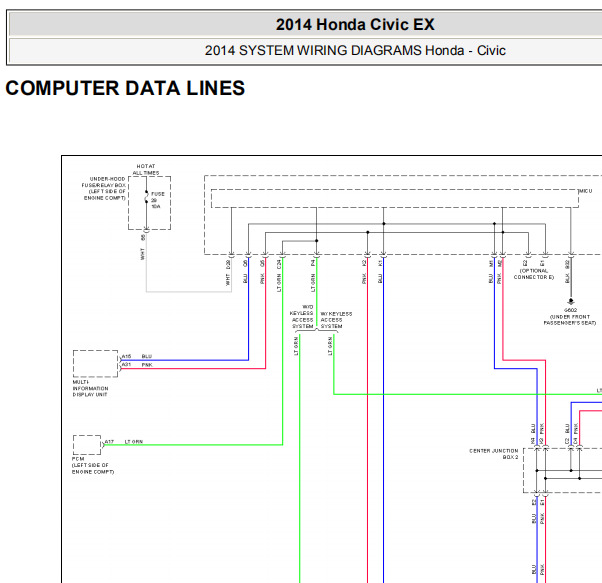Click the 'K1' BLU connector pin label

click(x=380, y=263)
